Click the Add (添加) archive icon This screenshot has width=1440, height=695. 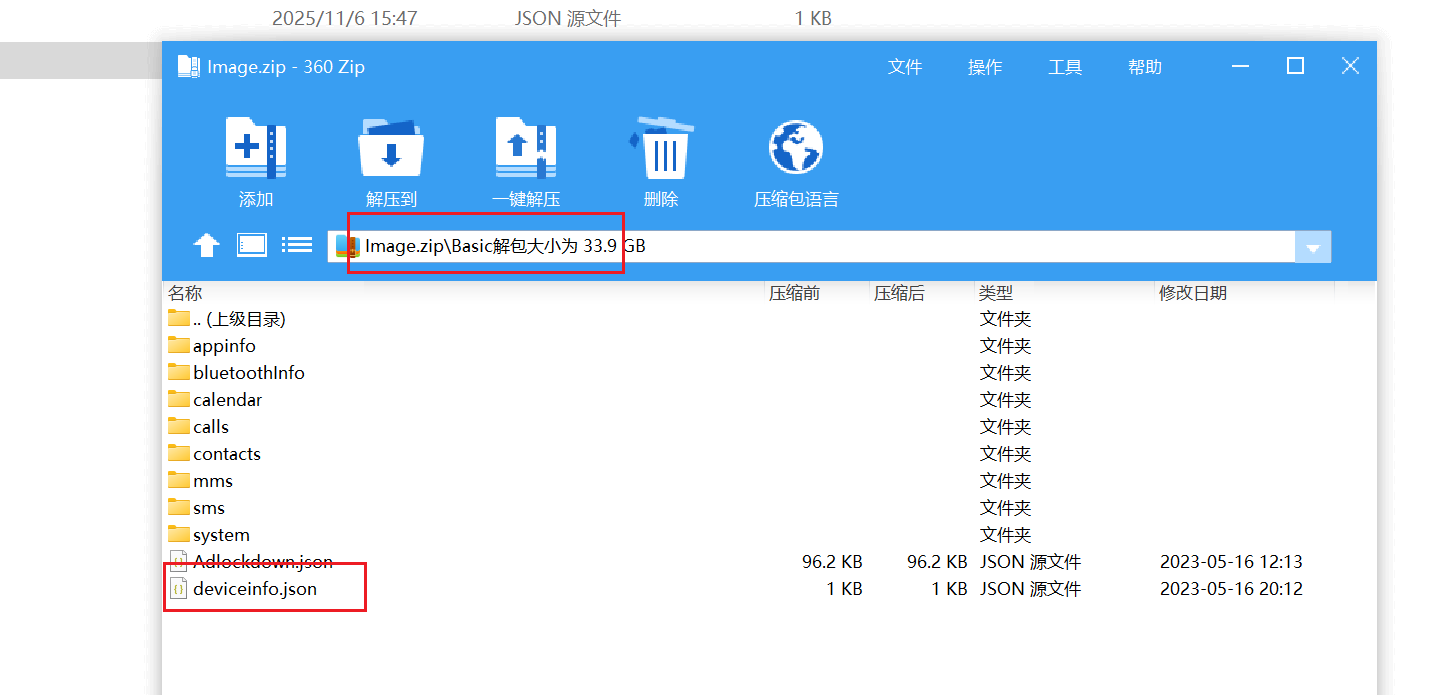click(x=256, y=149)
